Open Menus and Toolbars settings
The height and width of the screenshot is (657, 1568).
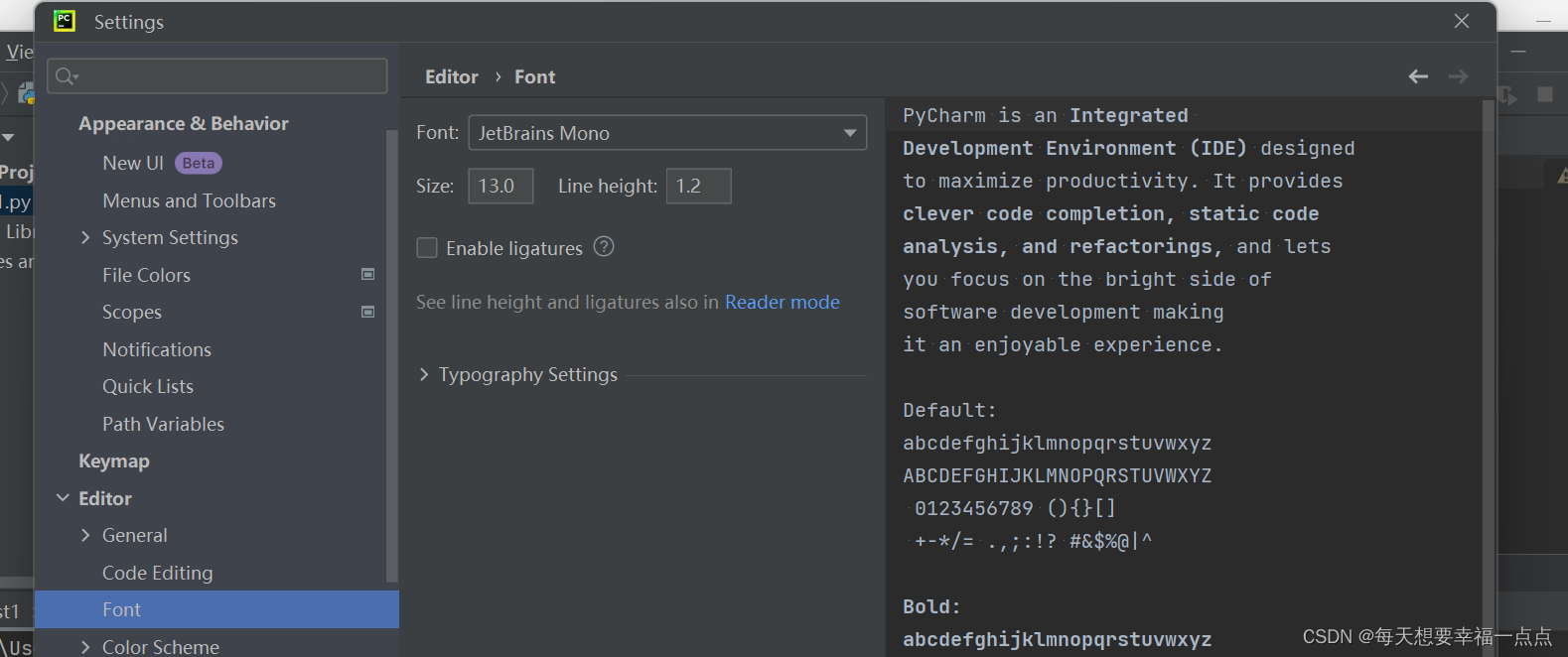189,200
